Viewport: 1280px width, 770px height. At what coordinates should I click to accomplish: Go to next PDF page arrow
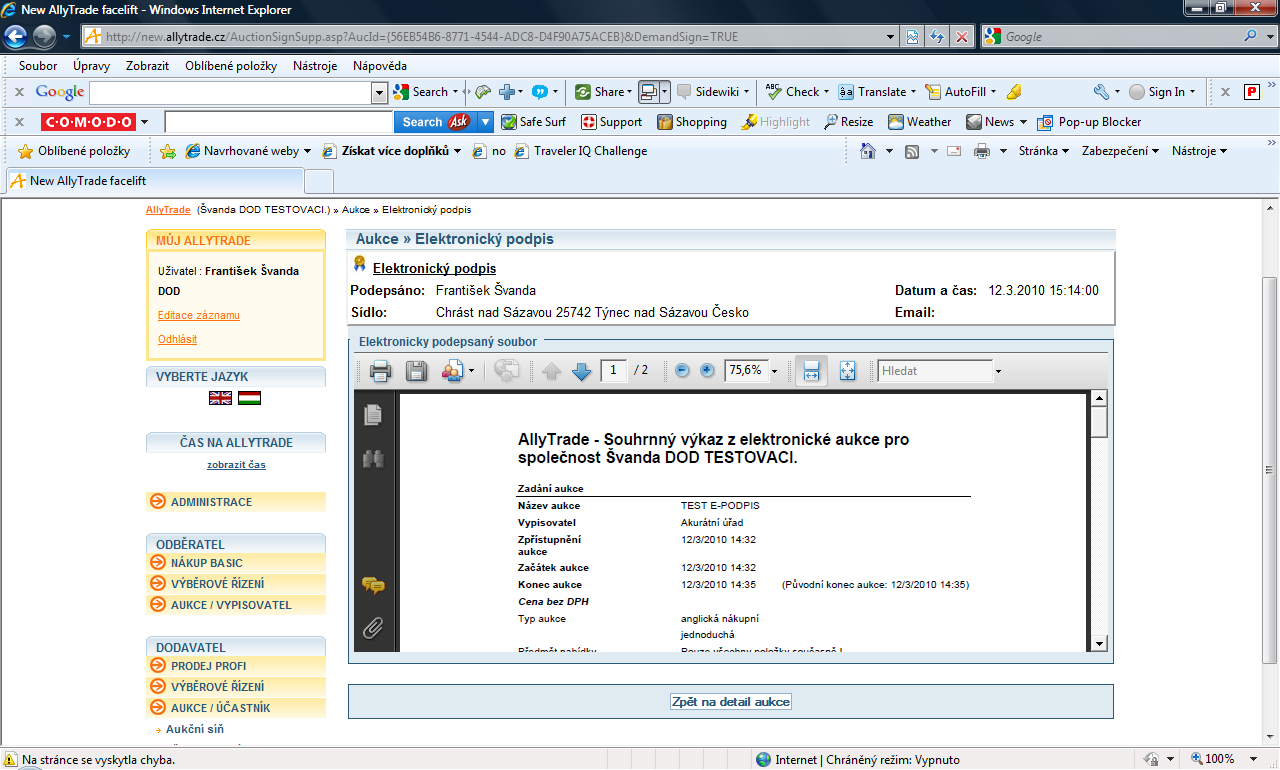point(582,371)
